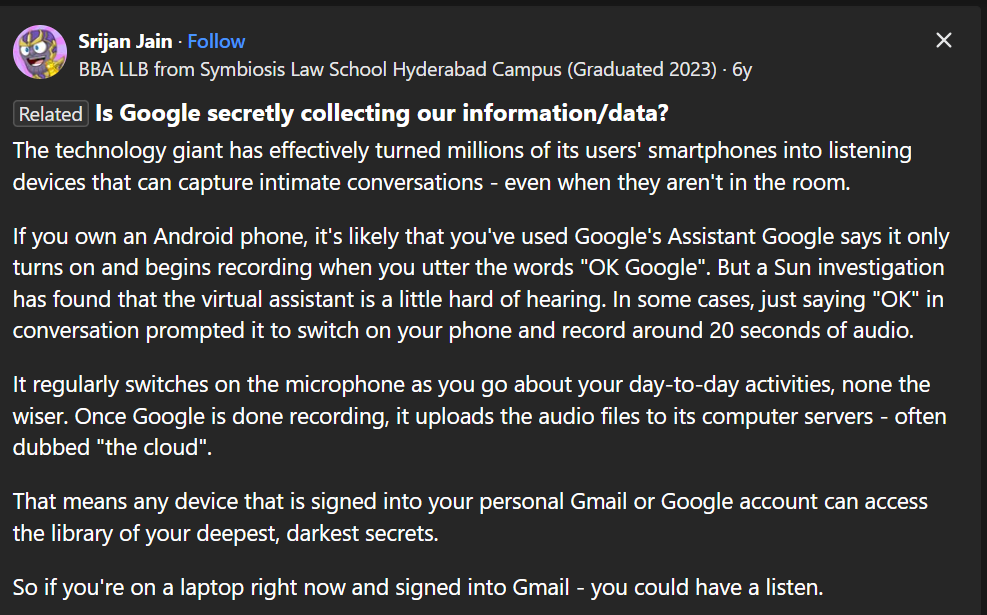Click Srijan Jain's cartoon profile avatar
Screen dimensions: 987x615
40,52
